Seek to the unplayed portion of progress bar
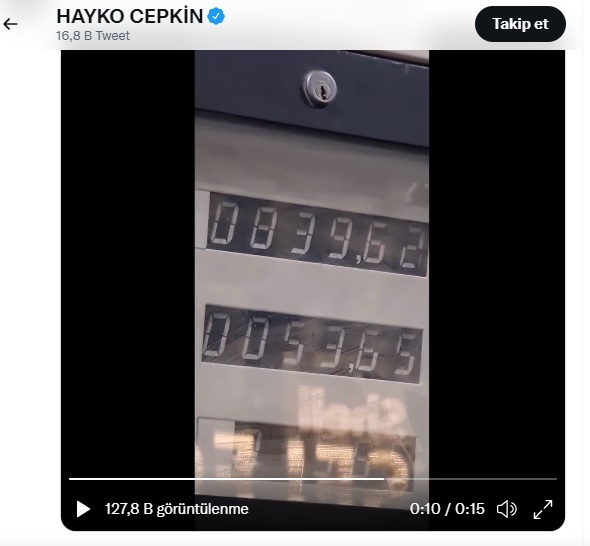The height and width of the screenshot is (546, 590). 470,479
